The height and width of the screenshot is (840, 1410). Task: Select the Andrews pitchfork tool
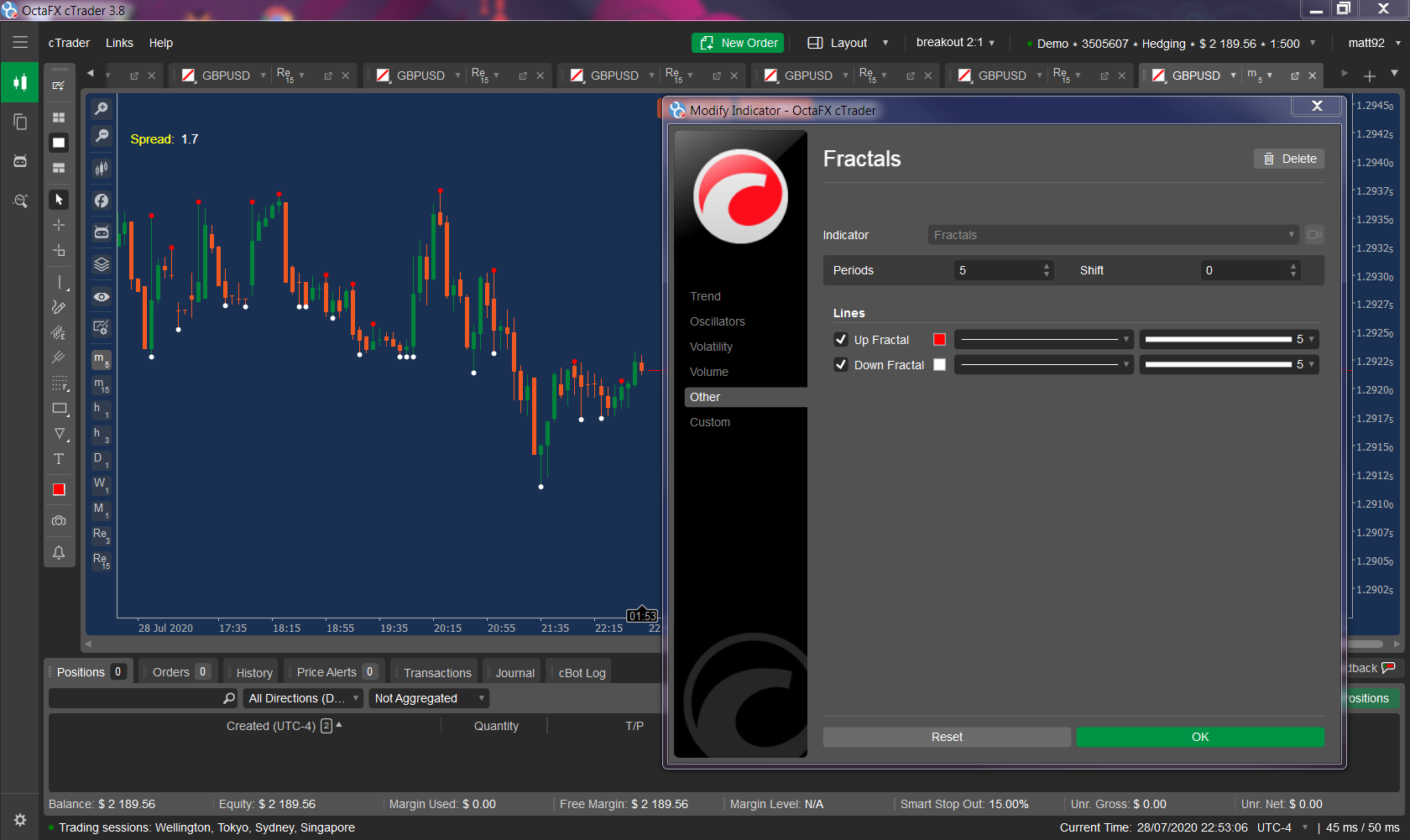pos(59,357)
